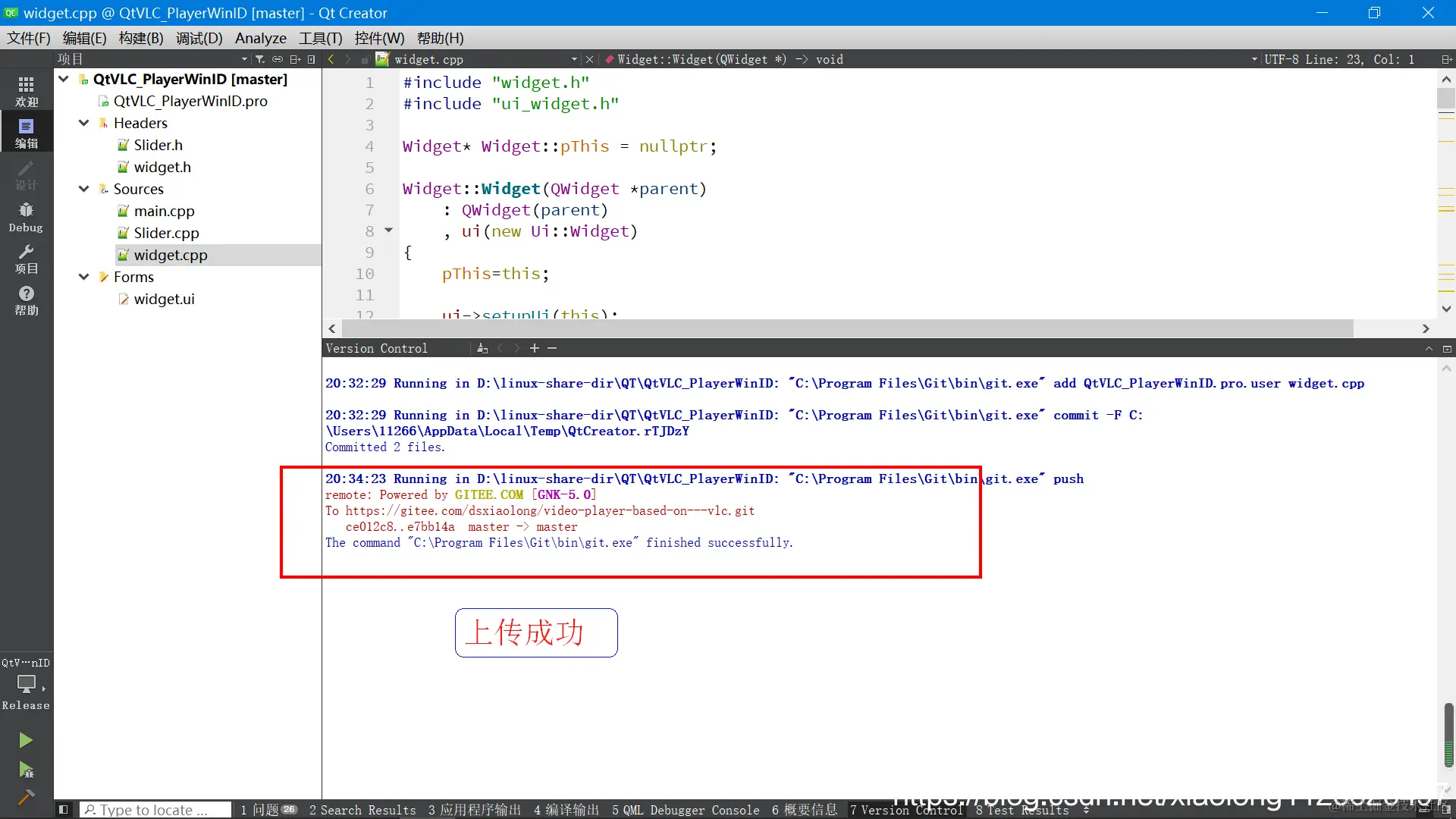Maximize the Version Control output pane
This screenshot has height=819, width=1456.
[x=1429, y=349]
